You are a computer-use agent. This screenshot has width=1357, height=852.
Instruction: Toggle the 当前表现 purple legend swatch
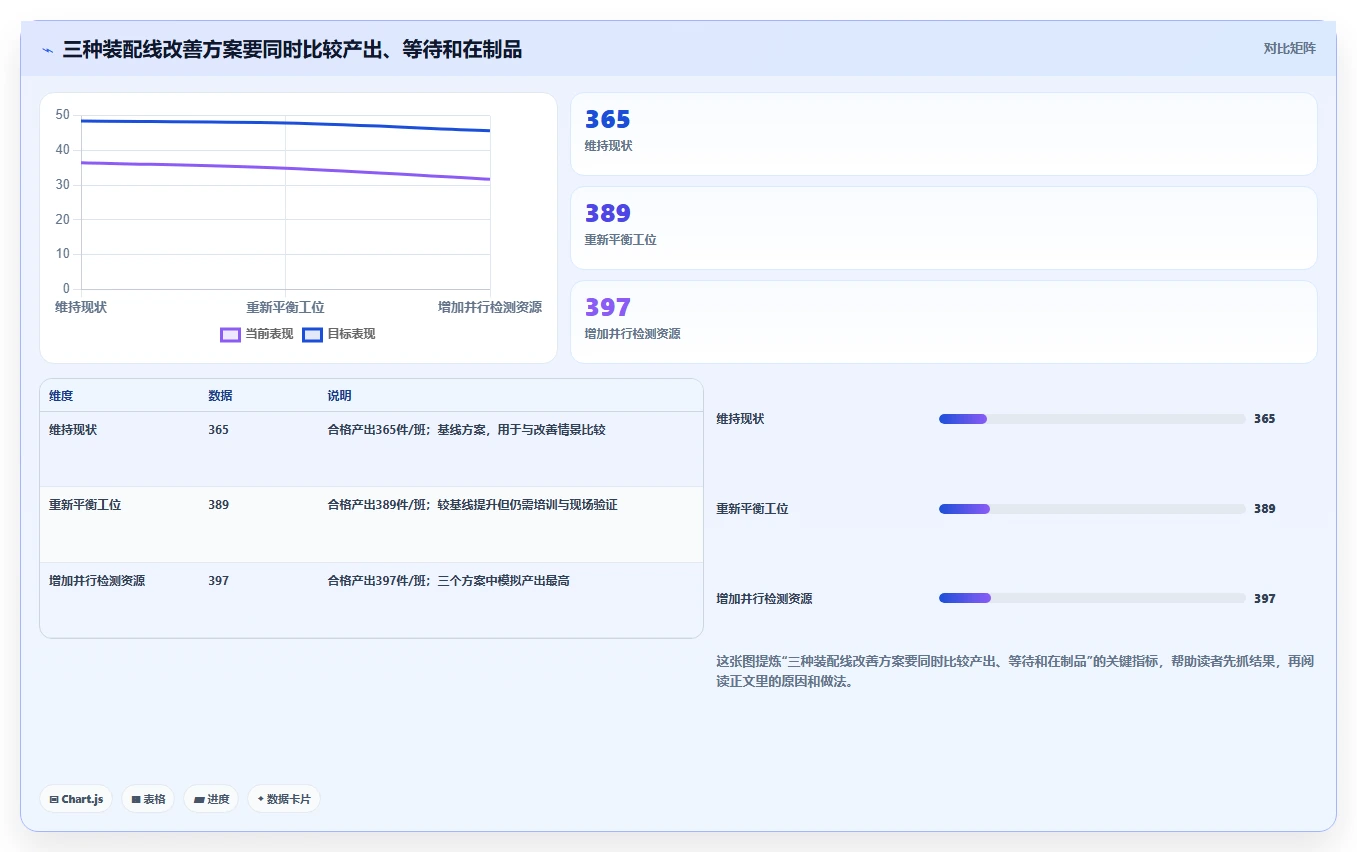click(x=230, y=334)
